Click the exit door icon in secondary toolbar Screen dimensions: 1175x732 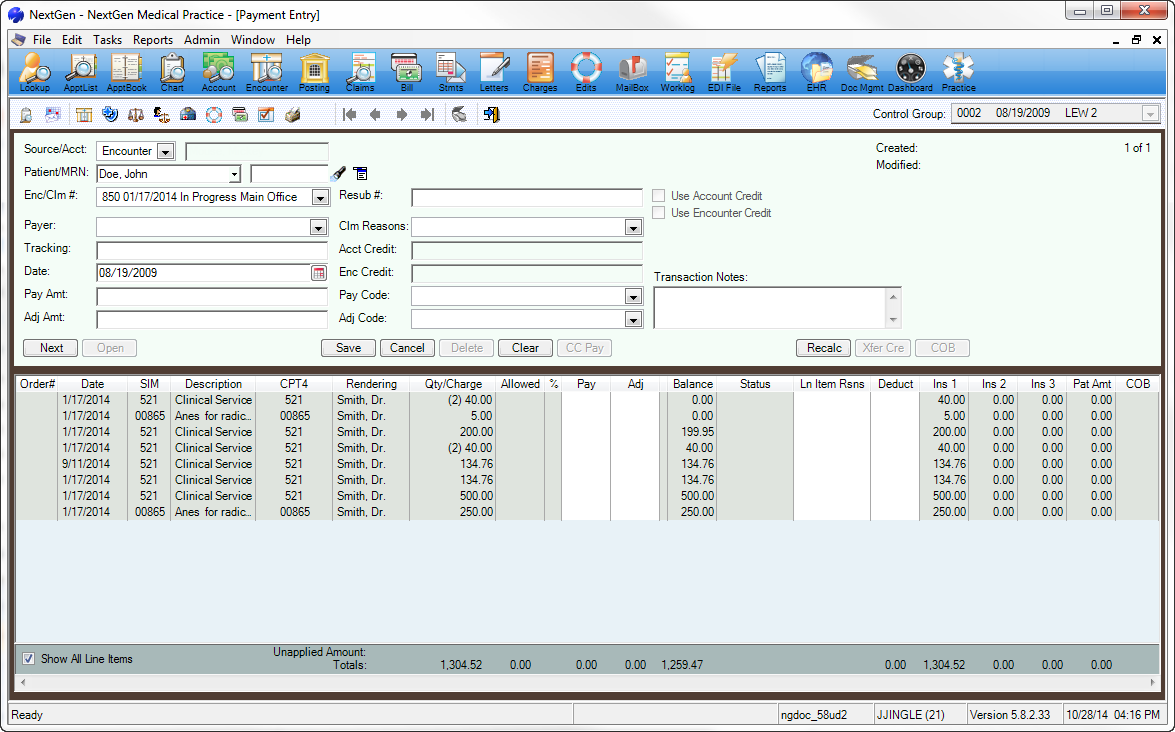point(492,115)
